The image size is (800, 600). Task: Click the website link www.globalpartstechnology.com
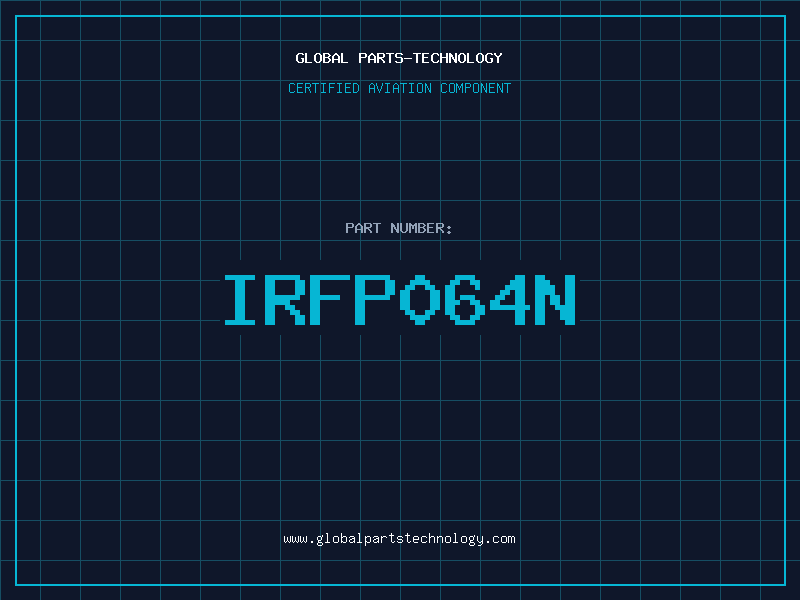pos(399,539)
